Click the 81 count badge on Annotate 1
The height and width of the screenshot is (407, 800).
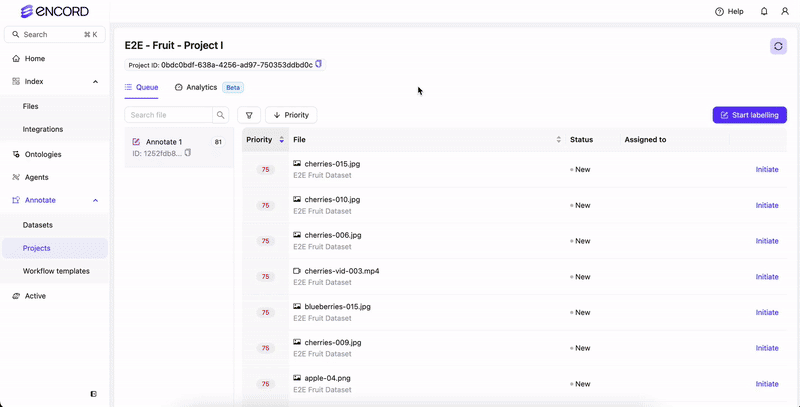click(218, 142)
